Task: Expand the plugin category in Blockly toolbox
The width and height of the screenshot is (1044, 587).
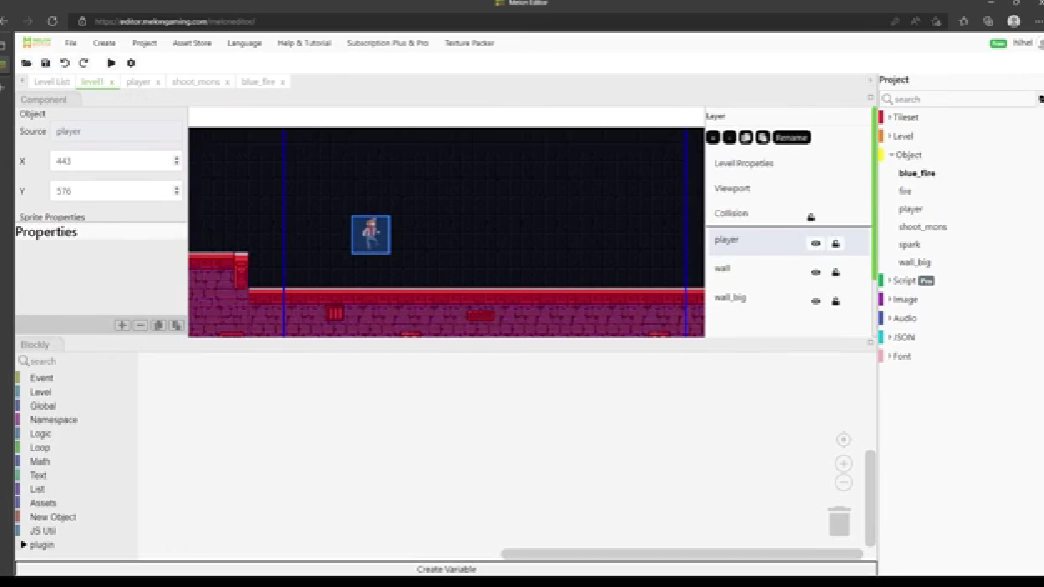Action: click(24, 545)
